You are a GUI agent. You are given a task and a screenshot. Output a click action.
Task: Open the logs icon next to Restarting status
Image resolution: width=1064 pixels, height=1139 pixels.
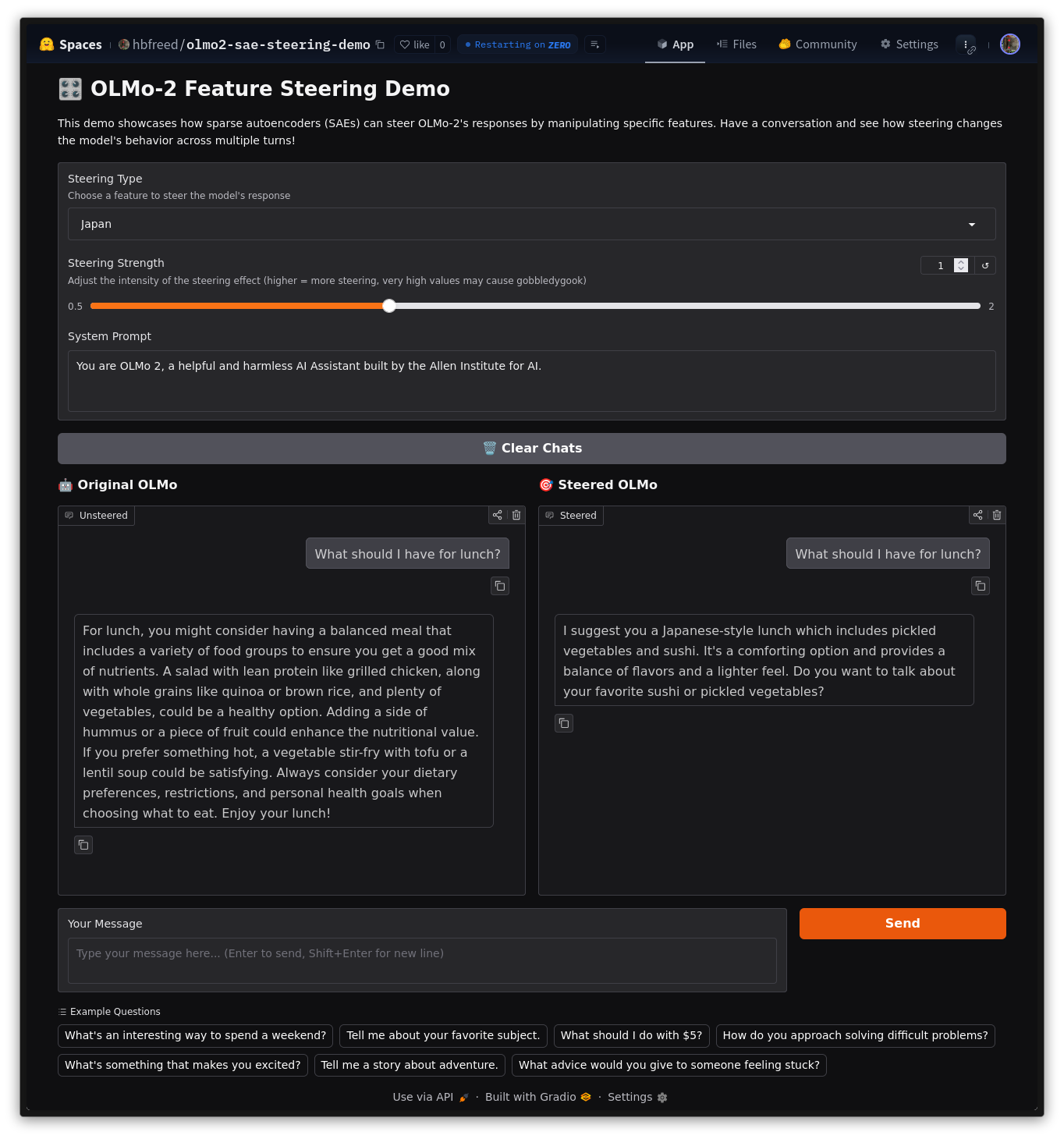594,44
